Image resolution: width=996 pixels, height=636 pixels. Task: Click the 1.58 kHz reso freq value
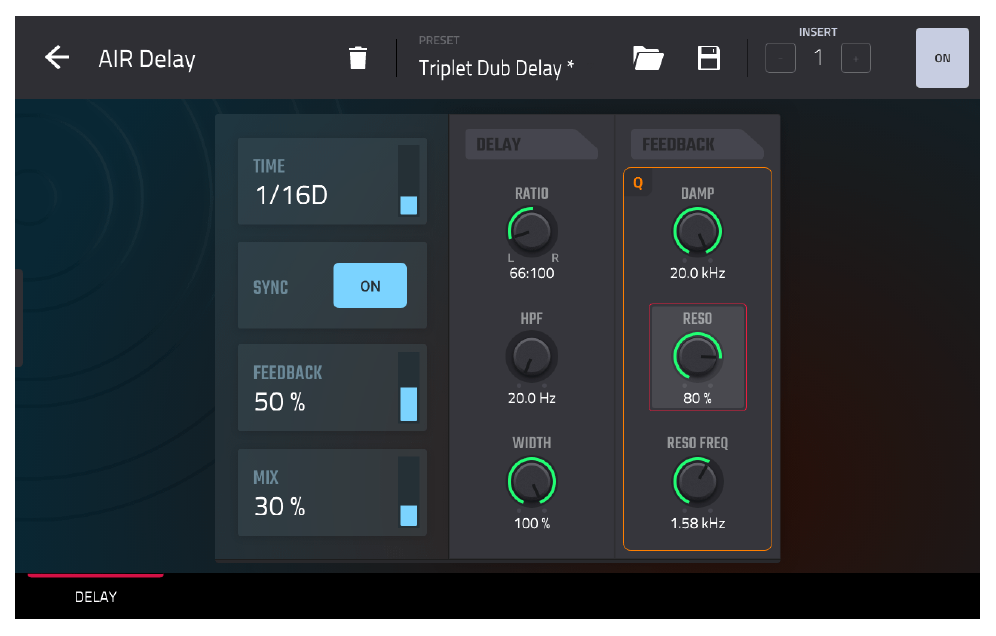tap(697, 524)
